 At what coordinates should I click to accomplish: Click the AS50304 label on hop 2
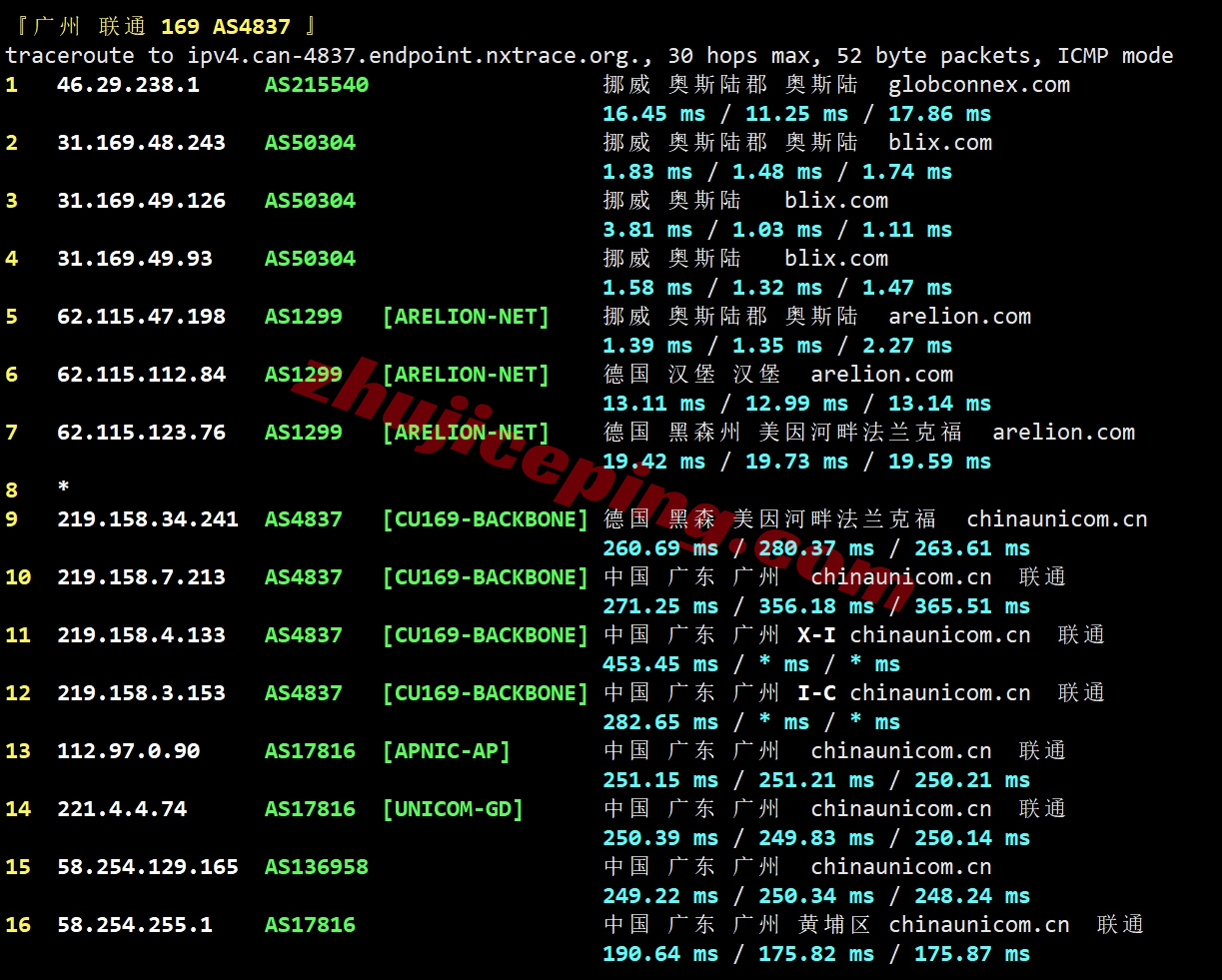pyautogui.click(x=310, y=143)
